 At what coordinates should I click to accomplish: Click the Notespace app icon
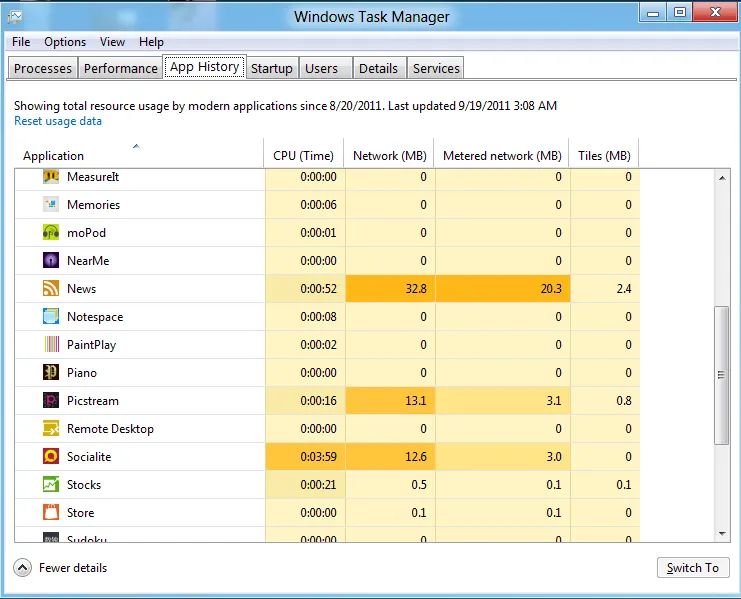point(51,317)
